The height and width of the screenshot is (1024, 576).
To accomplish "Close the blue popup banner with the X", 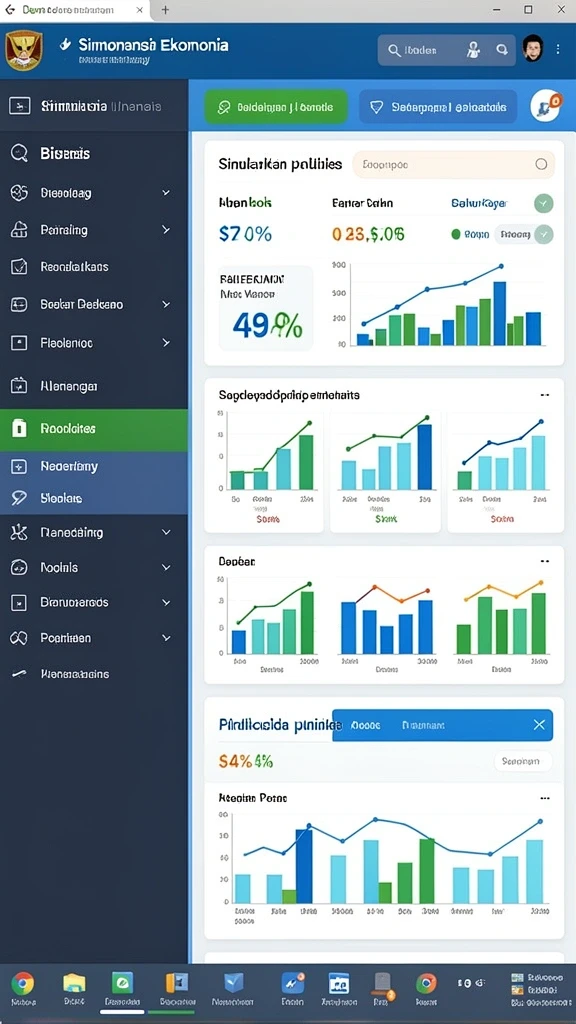I will tap(539, 725).
